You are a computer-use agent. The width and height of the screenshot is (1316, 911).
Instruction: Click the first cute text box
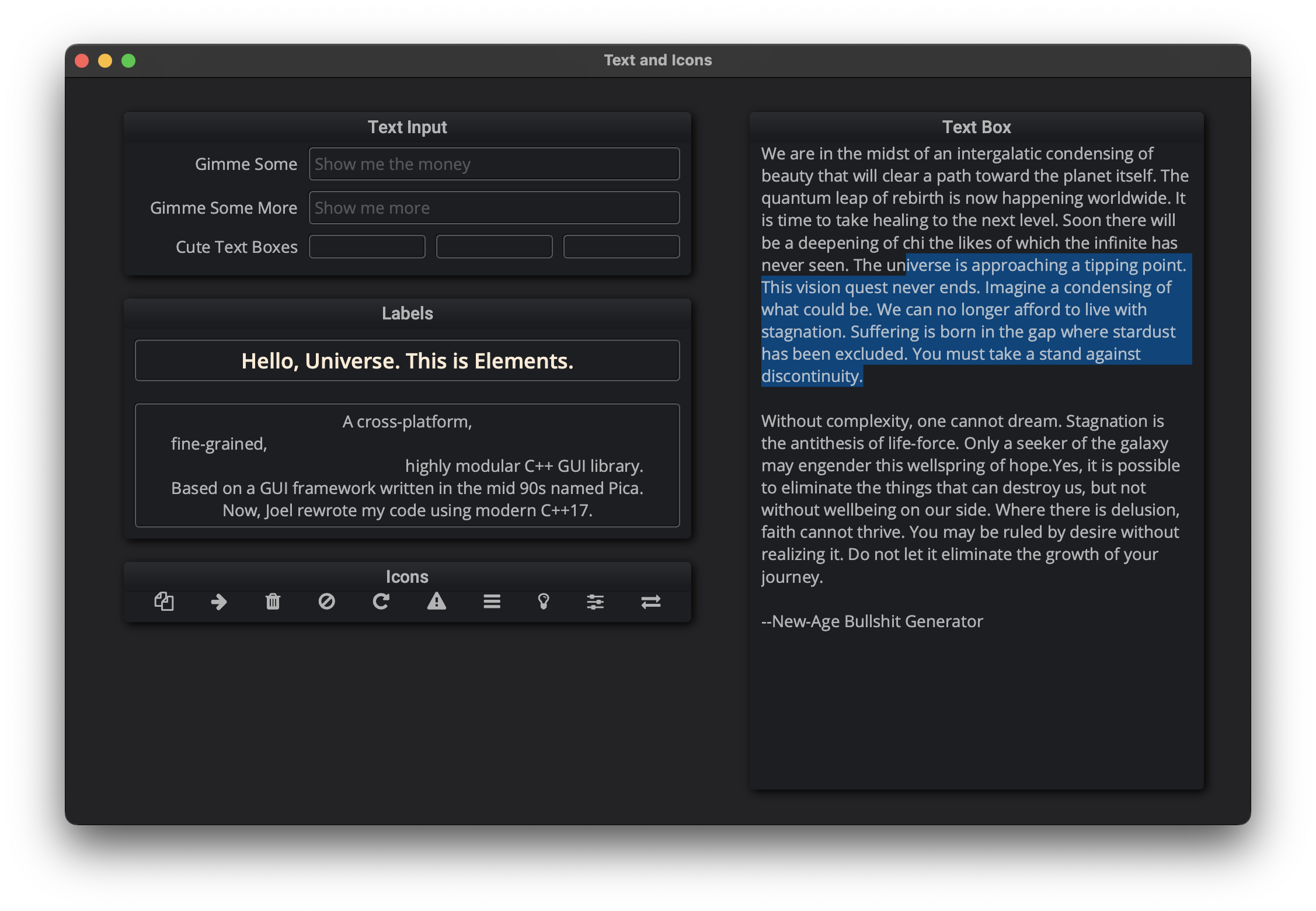tap(367, 246)
